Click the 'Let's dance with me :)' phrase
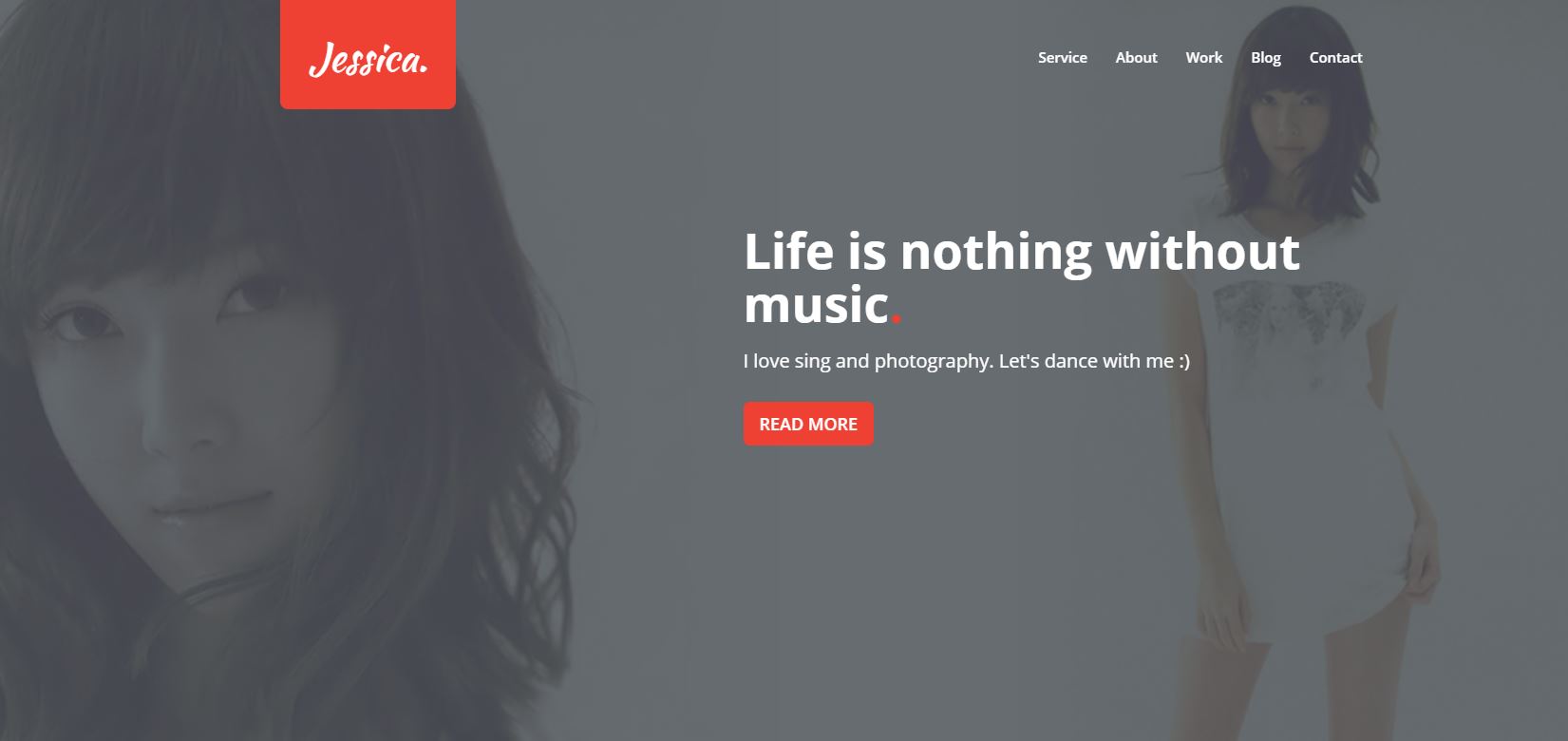Viewport: 1568px width, 741px height. pyautogui.click(x=1094, y=361)
